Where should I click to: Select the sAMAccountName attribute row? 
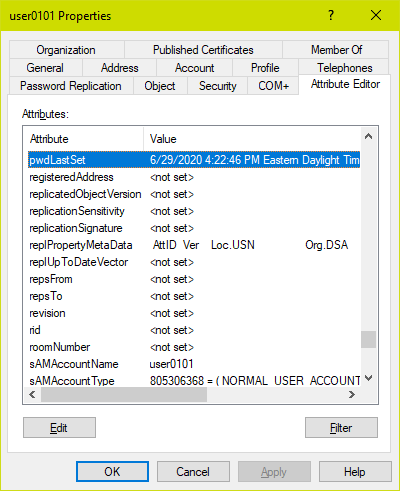tap(194, 364)
